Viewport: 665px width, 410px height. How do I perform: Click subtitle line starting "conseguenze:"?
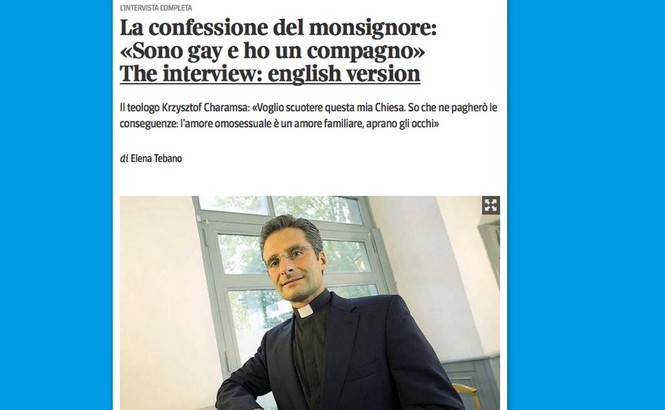click(279, 124)
